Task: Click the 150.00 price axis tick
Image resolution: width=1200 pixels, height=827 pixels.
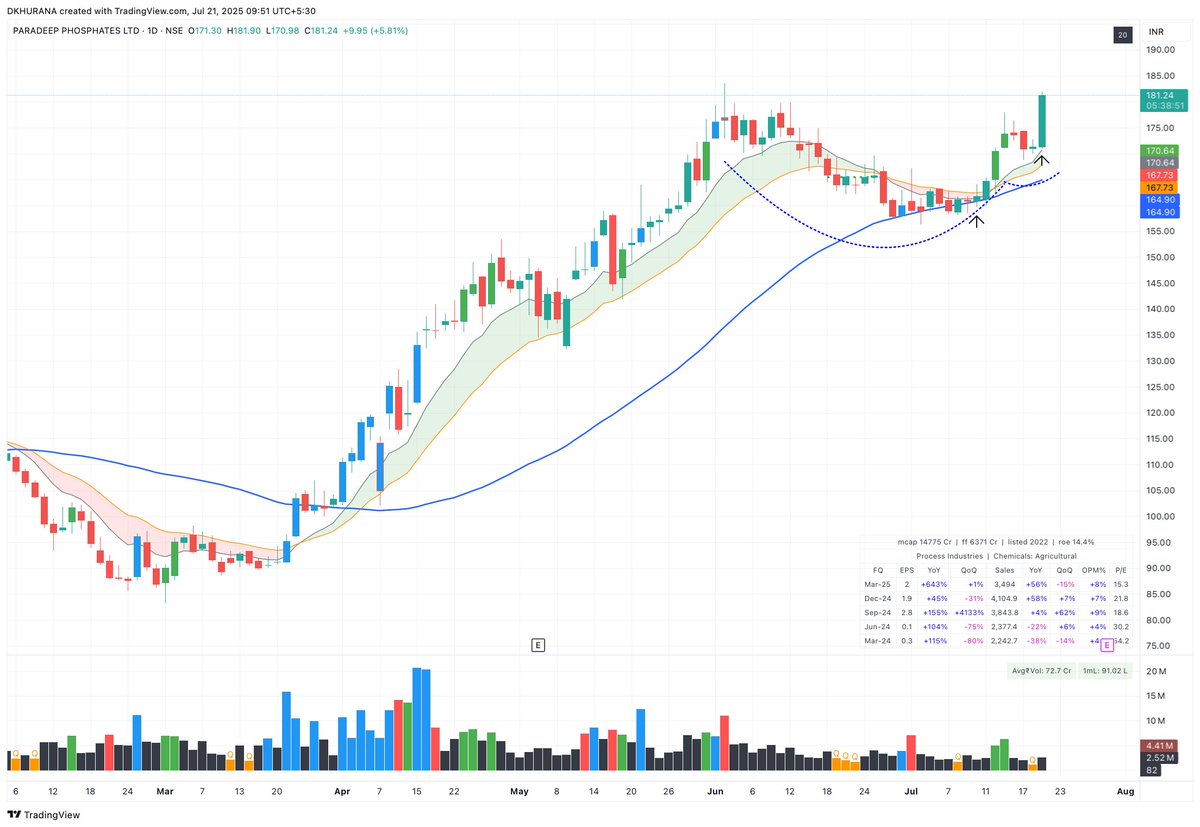Action: 1160,257
